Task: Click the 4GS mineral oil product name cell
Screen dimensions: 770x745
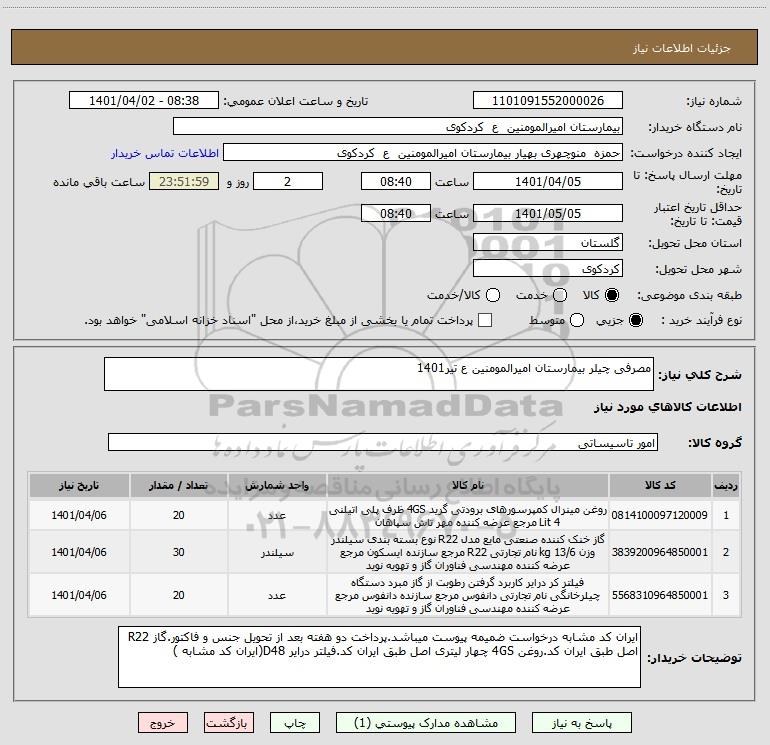Action: click(468, 516)
